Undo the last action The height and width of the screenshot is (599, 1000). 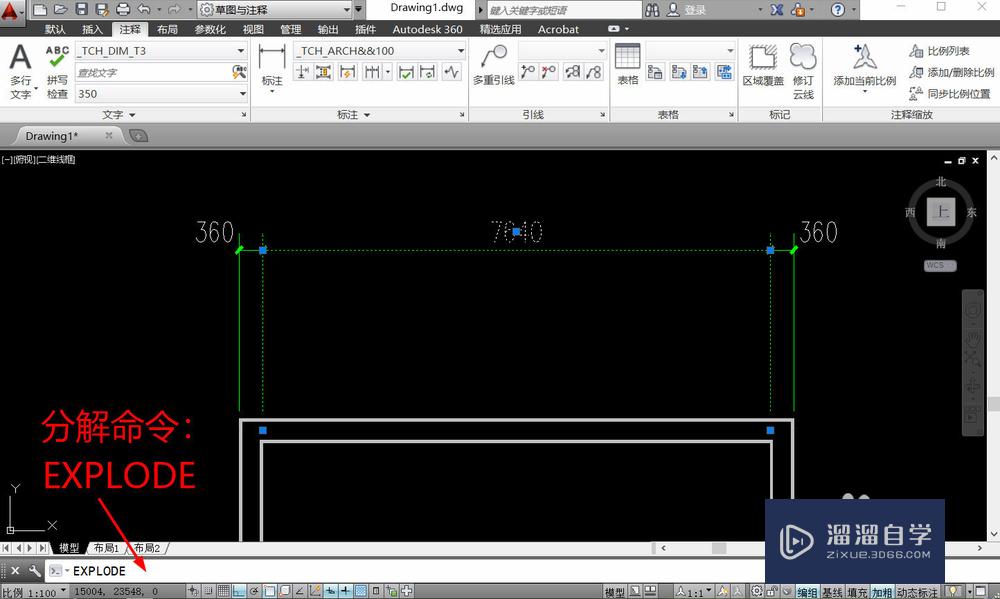pyautogui.click(x=144, y=10)
